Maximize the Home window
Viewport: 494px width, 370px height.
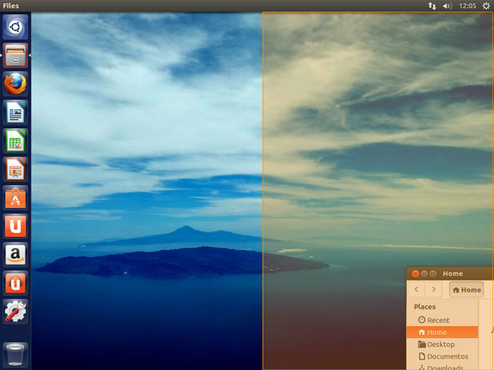433,274
